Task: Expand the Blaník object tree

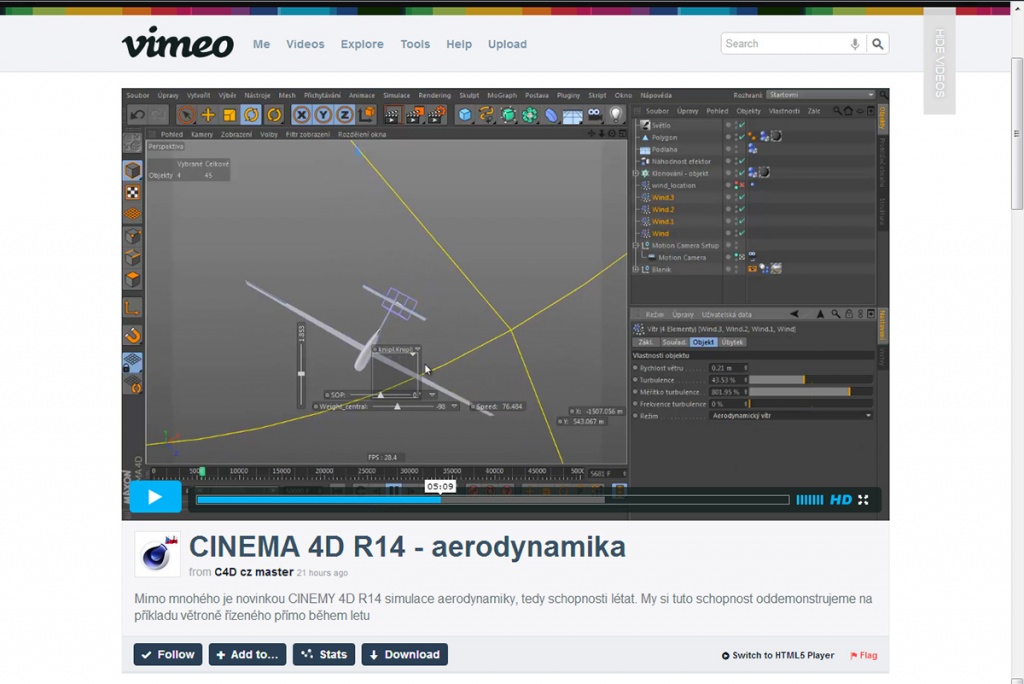Action: click(x=635, y=269)
